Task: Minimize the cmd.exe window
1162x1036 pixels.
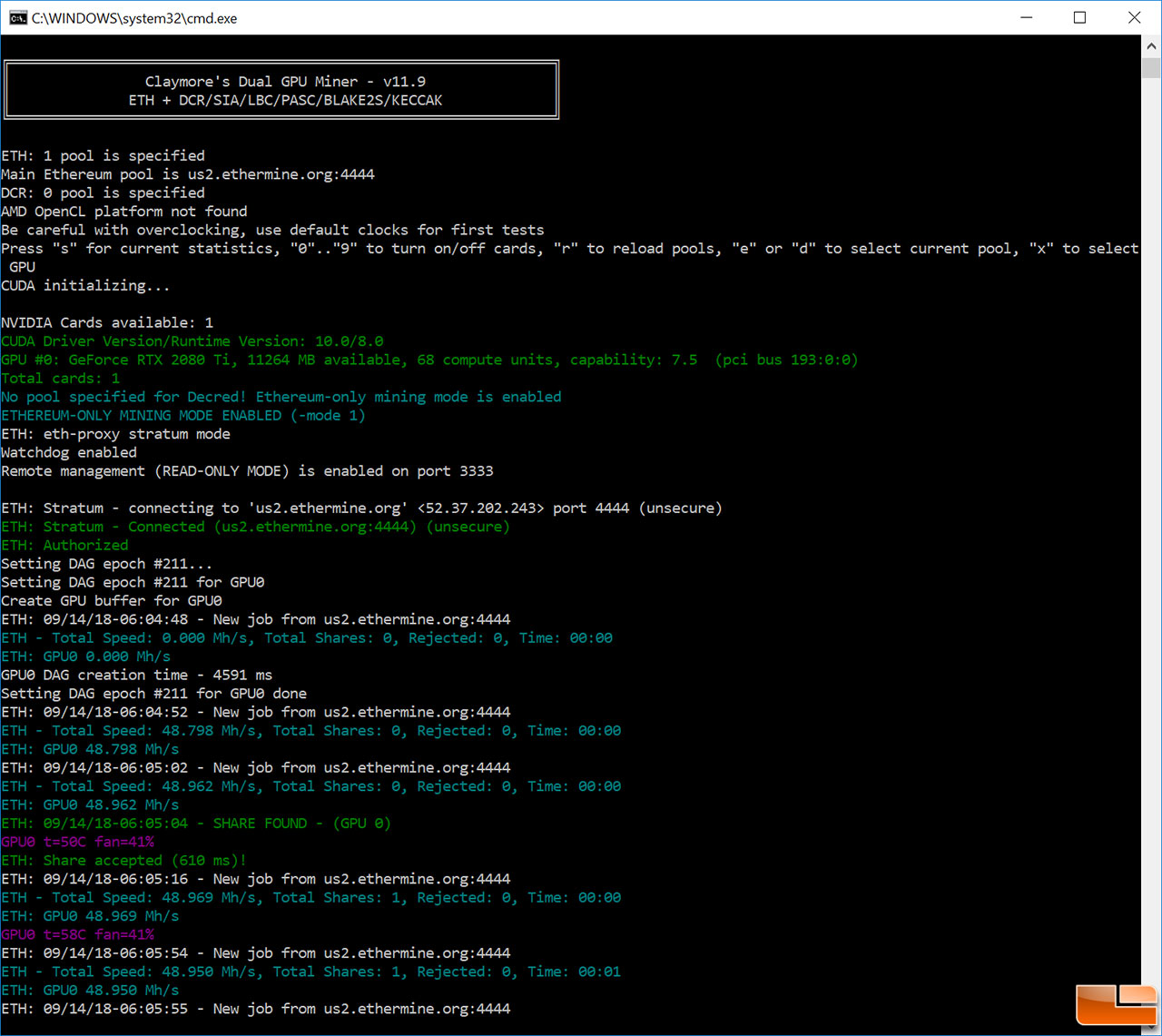Action: (1026, 17)
